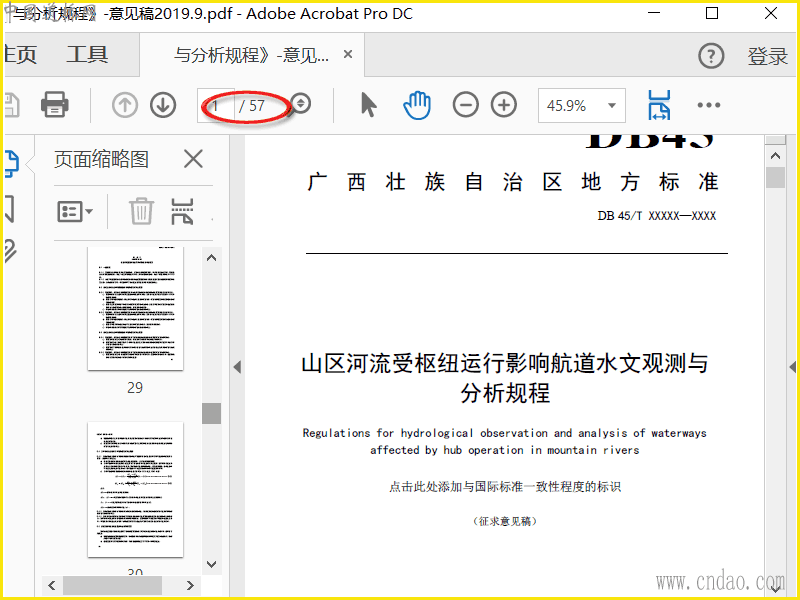
Task: Click the text 广西壮族自治区地方标准
Action: 513,182
